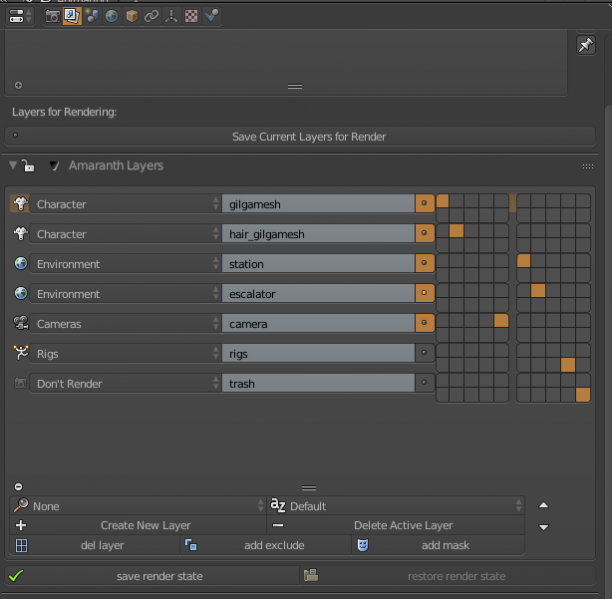The height and width of the screenshot is (599, 612).
Task: Edit the camera layer name field
Action: 318,323
